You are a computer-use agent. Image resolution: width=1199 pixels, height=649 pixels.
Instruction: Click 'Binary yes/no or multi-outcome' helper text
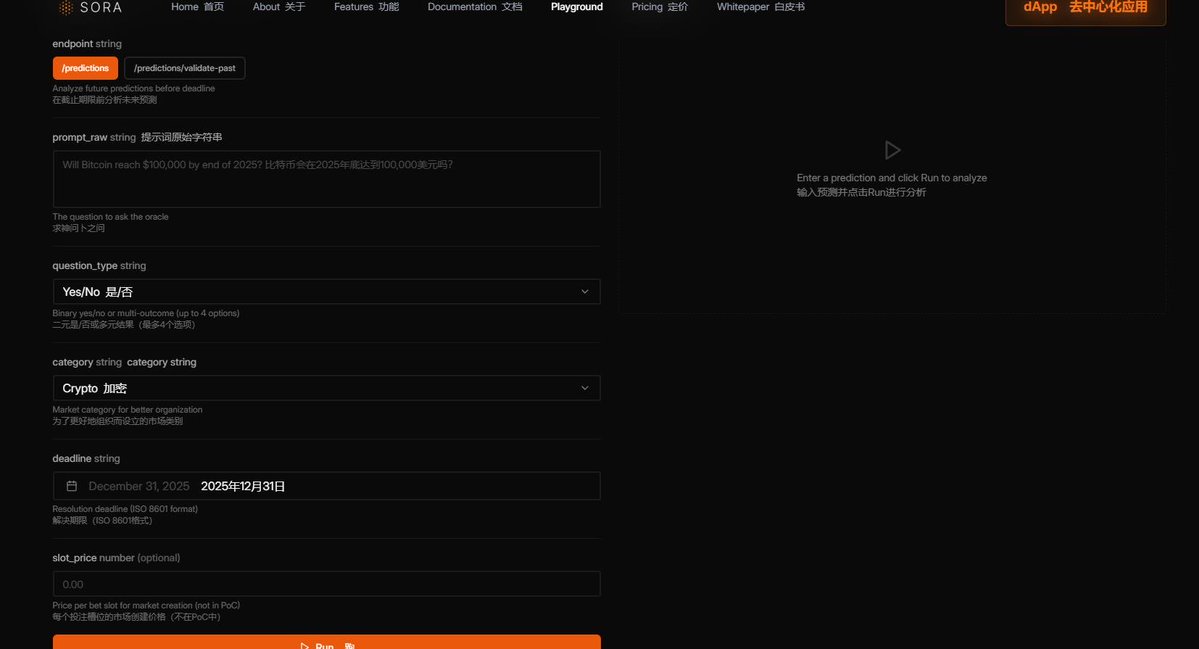[x=146, y=313]
